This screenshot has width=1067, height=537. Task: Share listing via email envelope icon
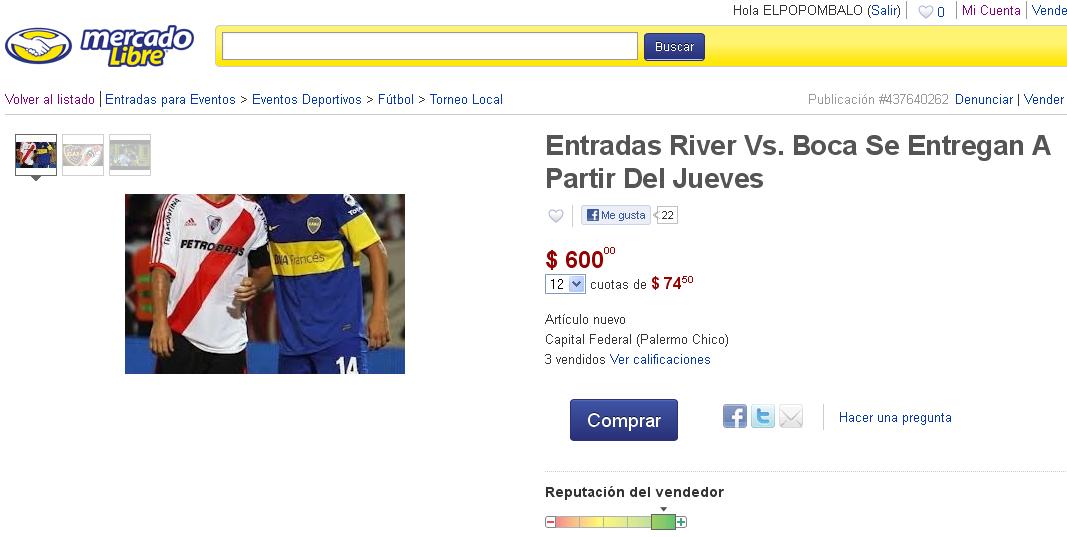791,416
